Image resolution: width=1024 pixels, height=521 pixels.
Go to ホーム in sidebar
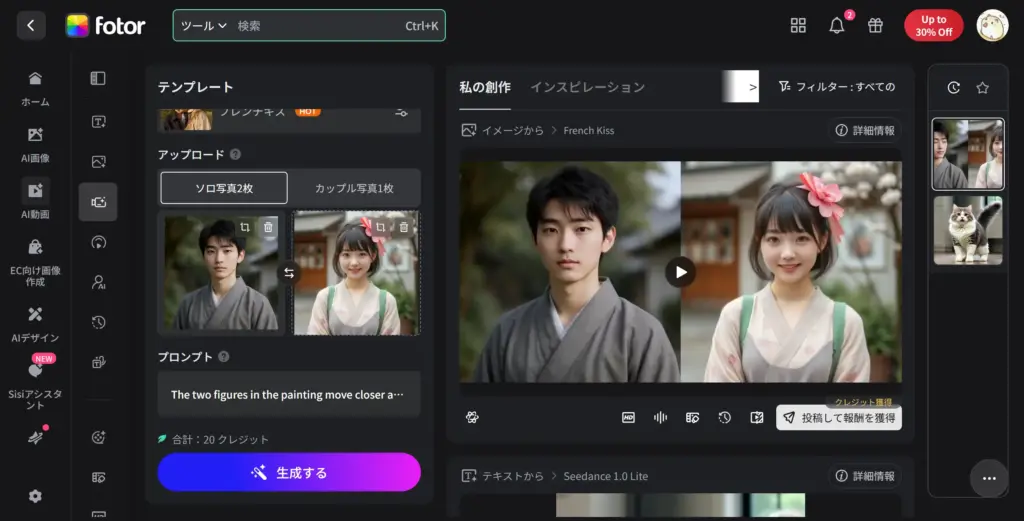(x=35, y=89)
